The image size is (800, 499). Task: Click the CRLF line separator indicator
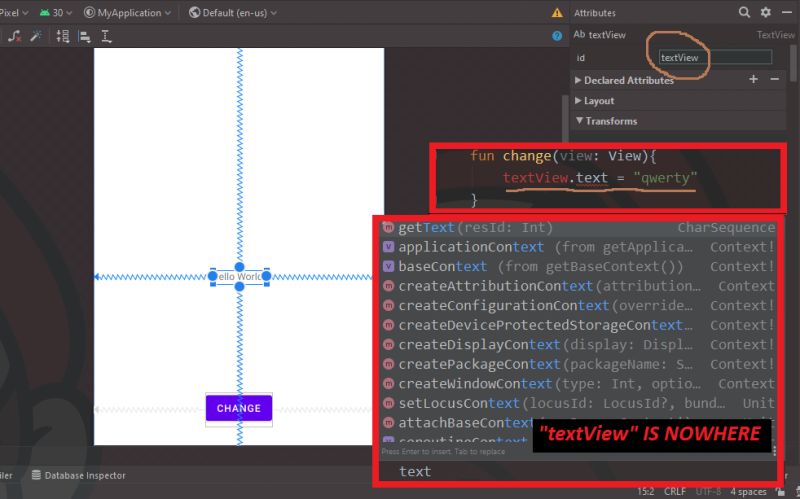(x=675, y=491)
